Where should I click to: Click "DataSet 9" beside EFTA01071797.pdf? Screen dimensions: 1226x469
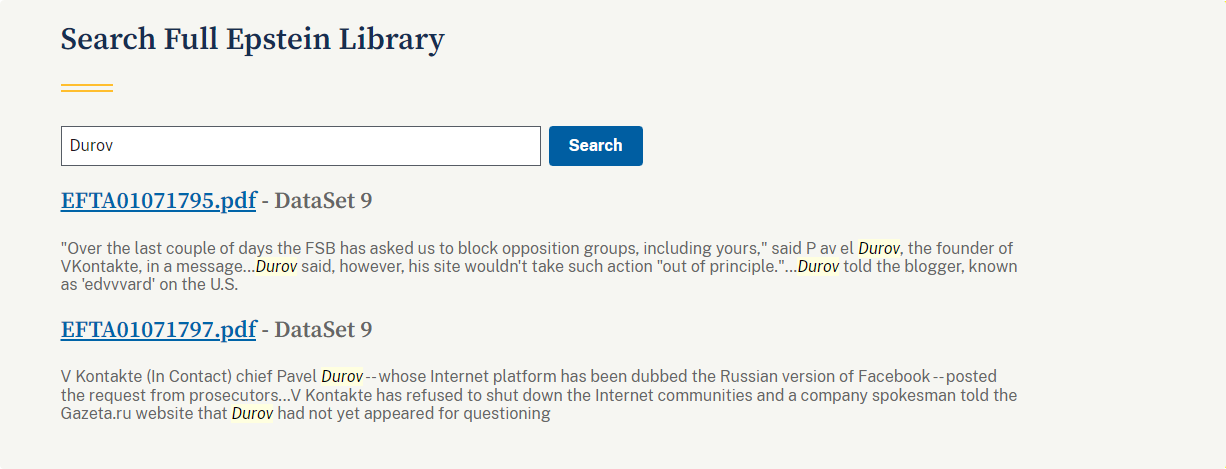pos(323,330)
